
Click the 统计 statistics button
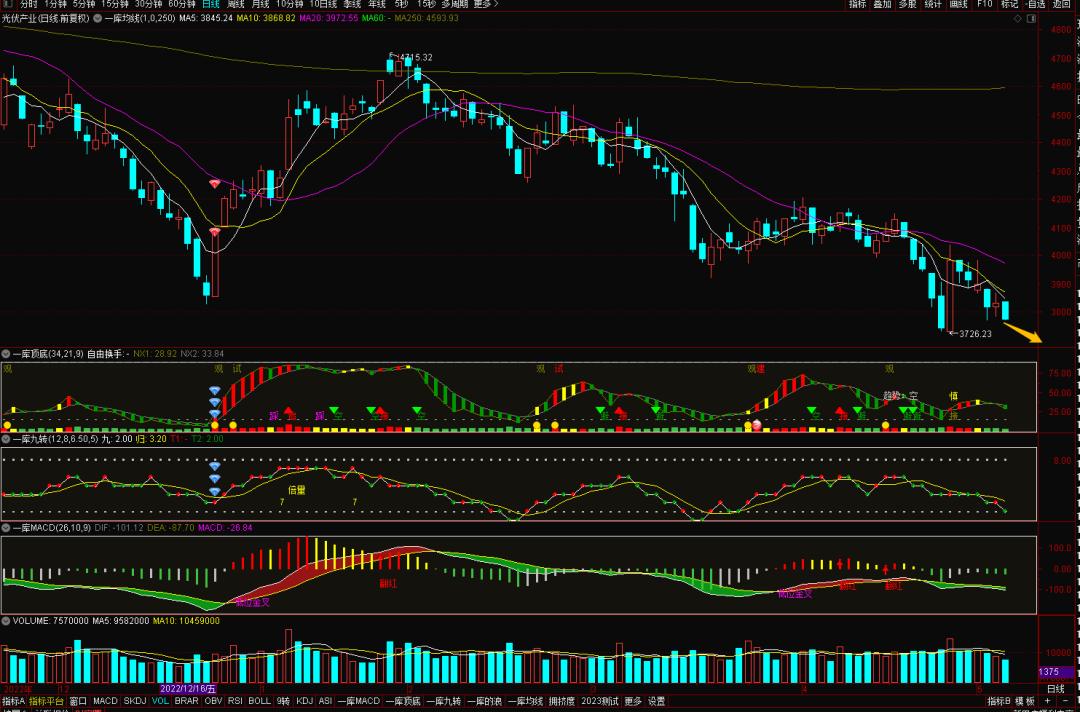click(x=933, y=4)
